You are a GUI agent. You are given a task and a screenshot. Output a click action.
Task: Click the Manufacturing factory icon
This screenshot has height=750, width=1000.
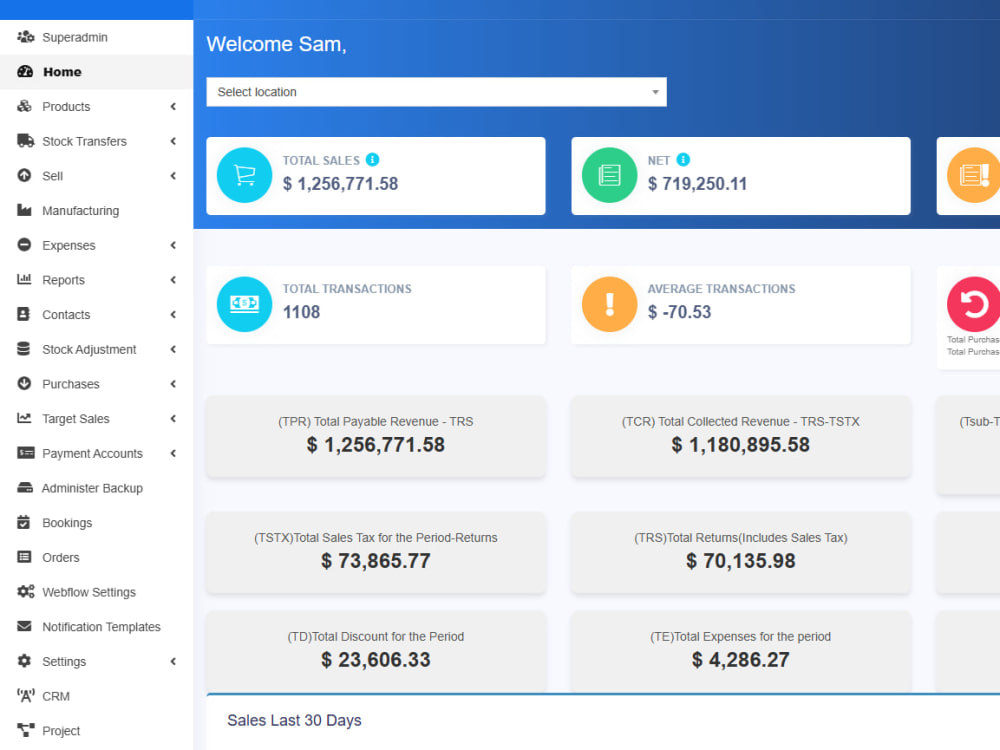pos(24,210)
